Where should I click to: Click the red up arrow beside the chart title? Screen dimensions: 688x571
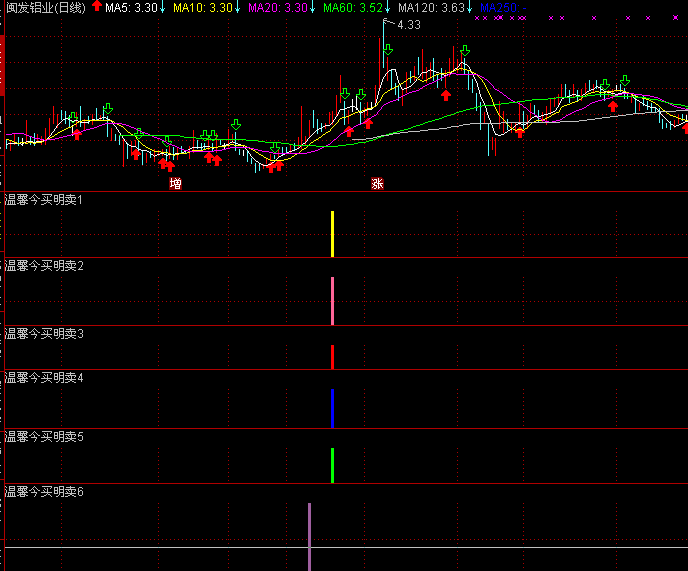click(97, 6)
